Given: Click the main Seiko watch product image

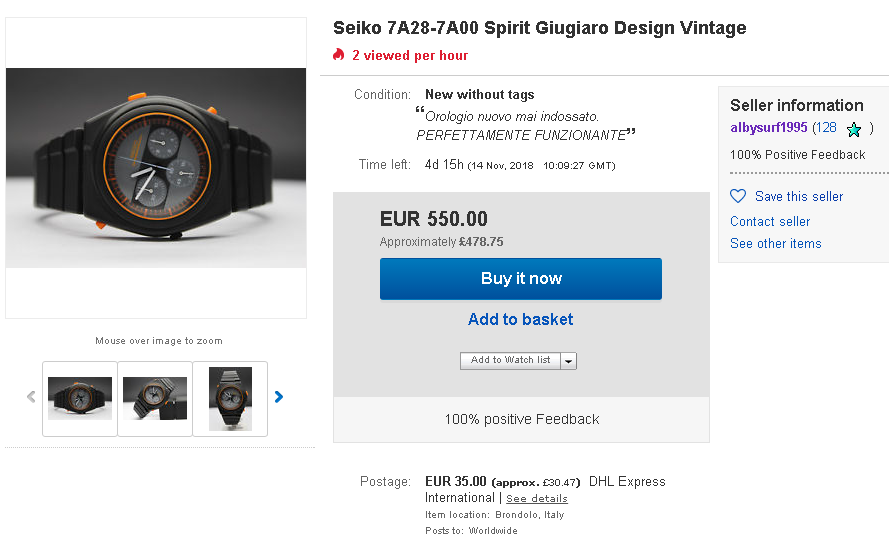Looking at the screenshot, I should tap(156, 168).
